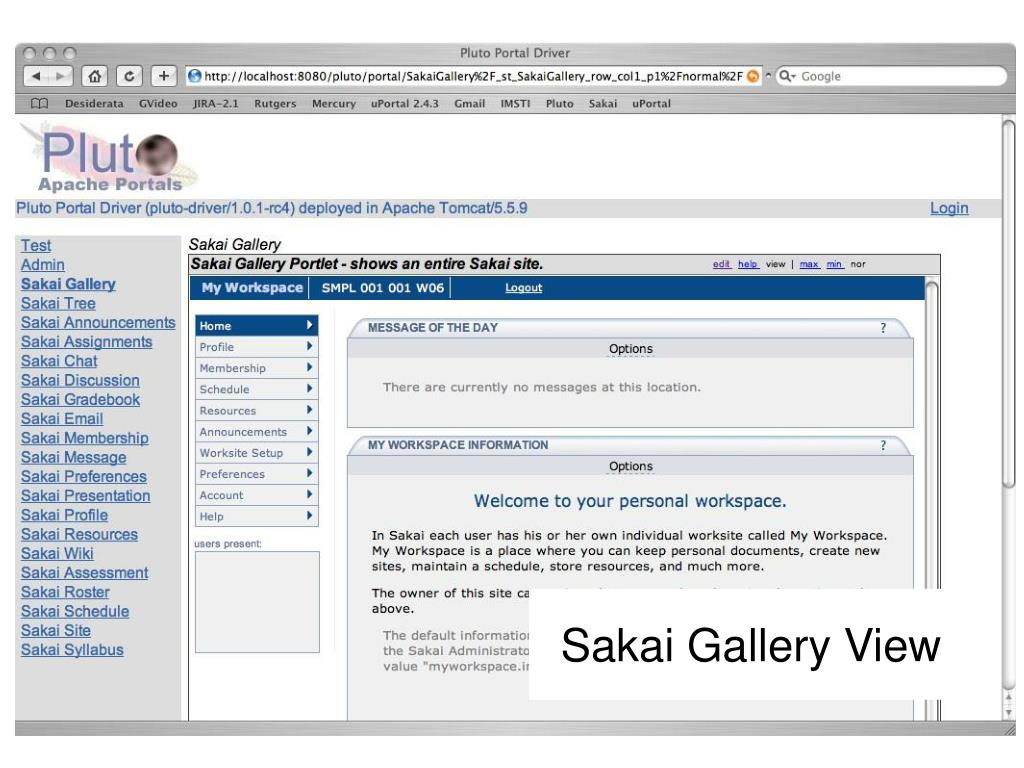The image size is (1024, 768).
Task: Open the Sakai Syllabus link
Action: pyautogui.click(x=72, y=650)
